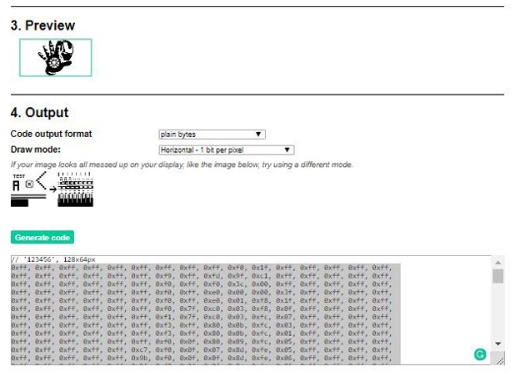Click the arrow icon in example graphic
This screenshot has height=374, width=516.
(x=53, y=189)
